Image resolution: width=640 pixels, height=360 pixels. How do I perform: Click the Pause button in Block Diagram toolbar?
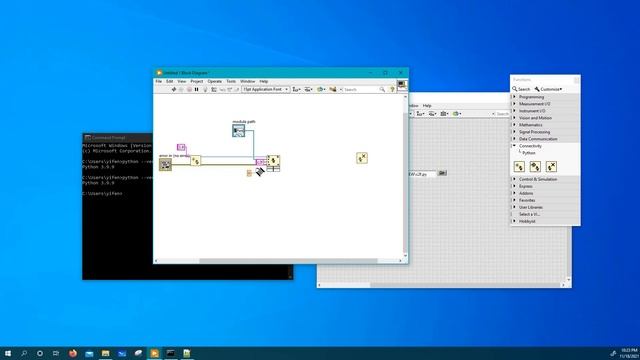[196, 89]
